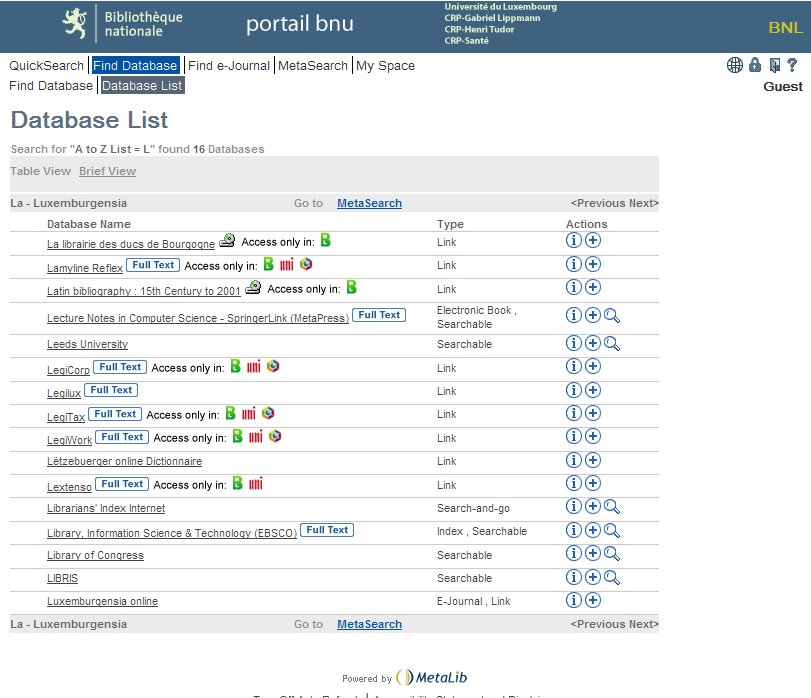Click the exit door icon
This screenshot has width=811, height=698.
(x=774, y=65)
